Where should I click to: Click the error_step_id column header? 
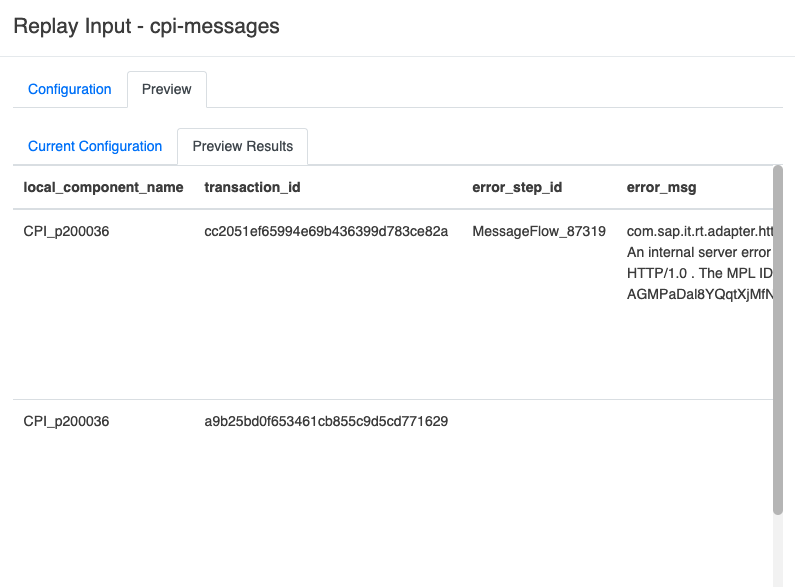pyautogui.click(x=518, y=187)
